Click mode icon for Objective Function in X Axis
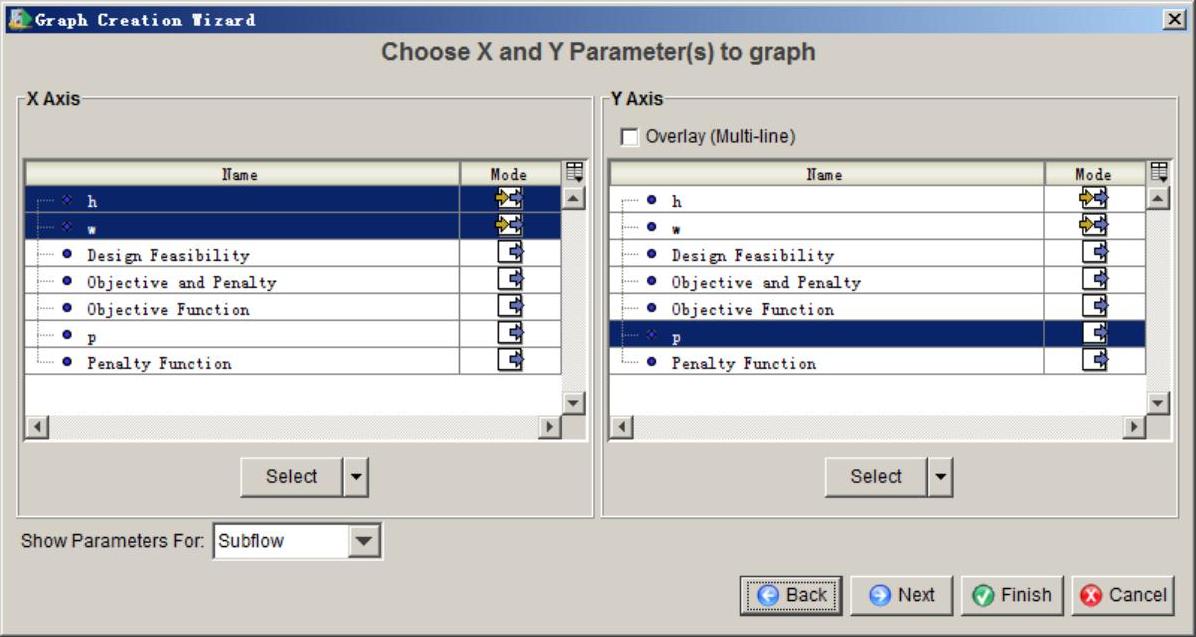 (509, 307)
